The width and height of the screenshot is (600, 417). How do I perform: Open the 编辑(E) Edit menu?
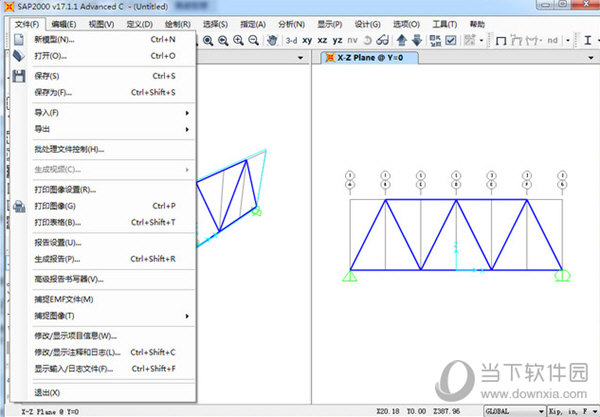(x=64, y=24)
